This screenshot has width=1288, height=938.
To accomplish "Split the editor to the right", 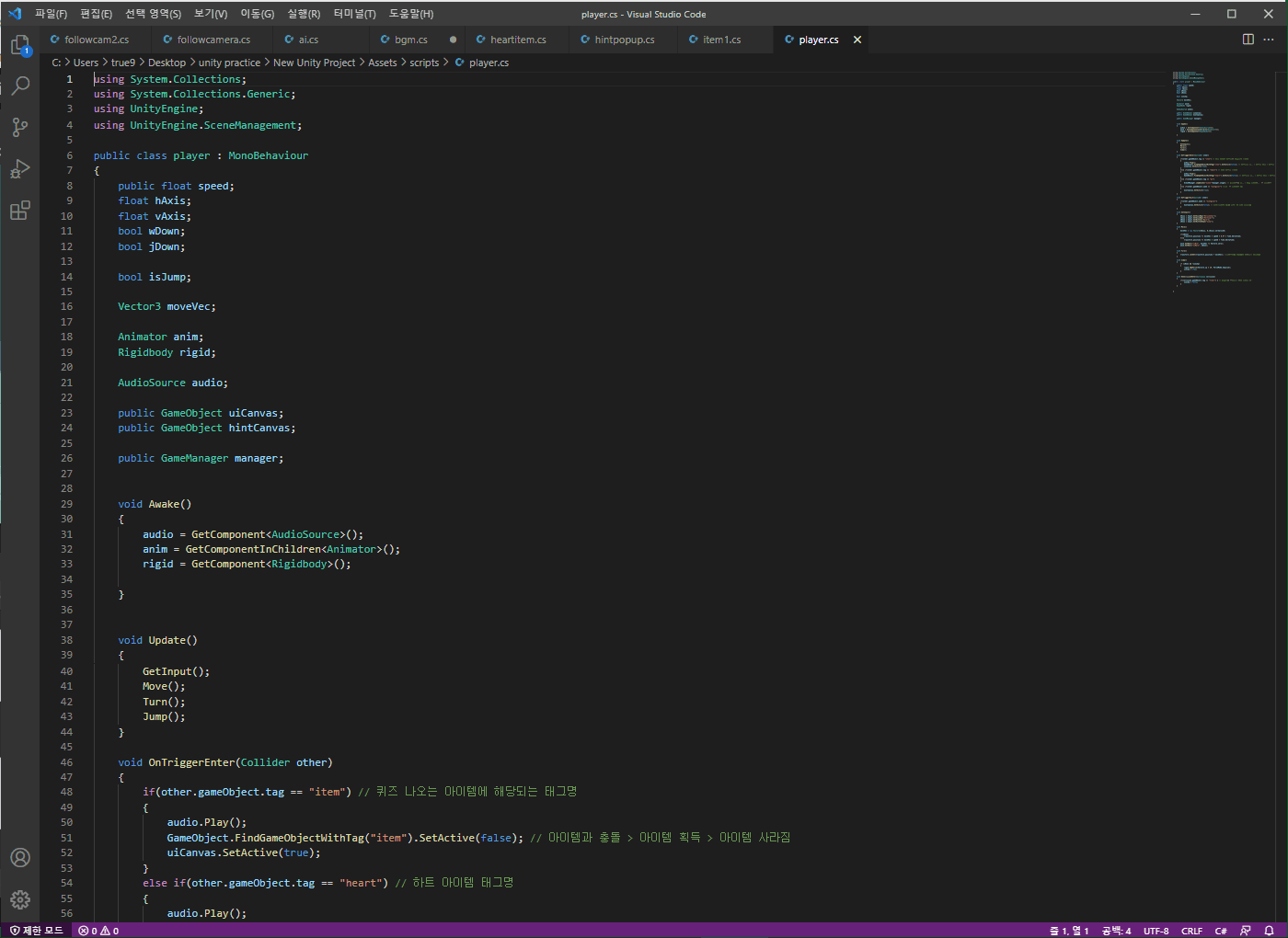I will tap(1248, 40).
